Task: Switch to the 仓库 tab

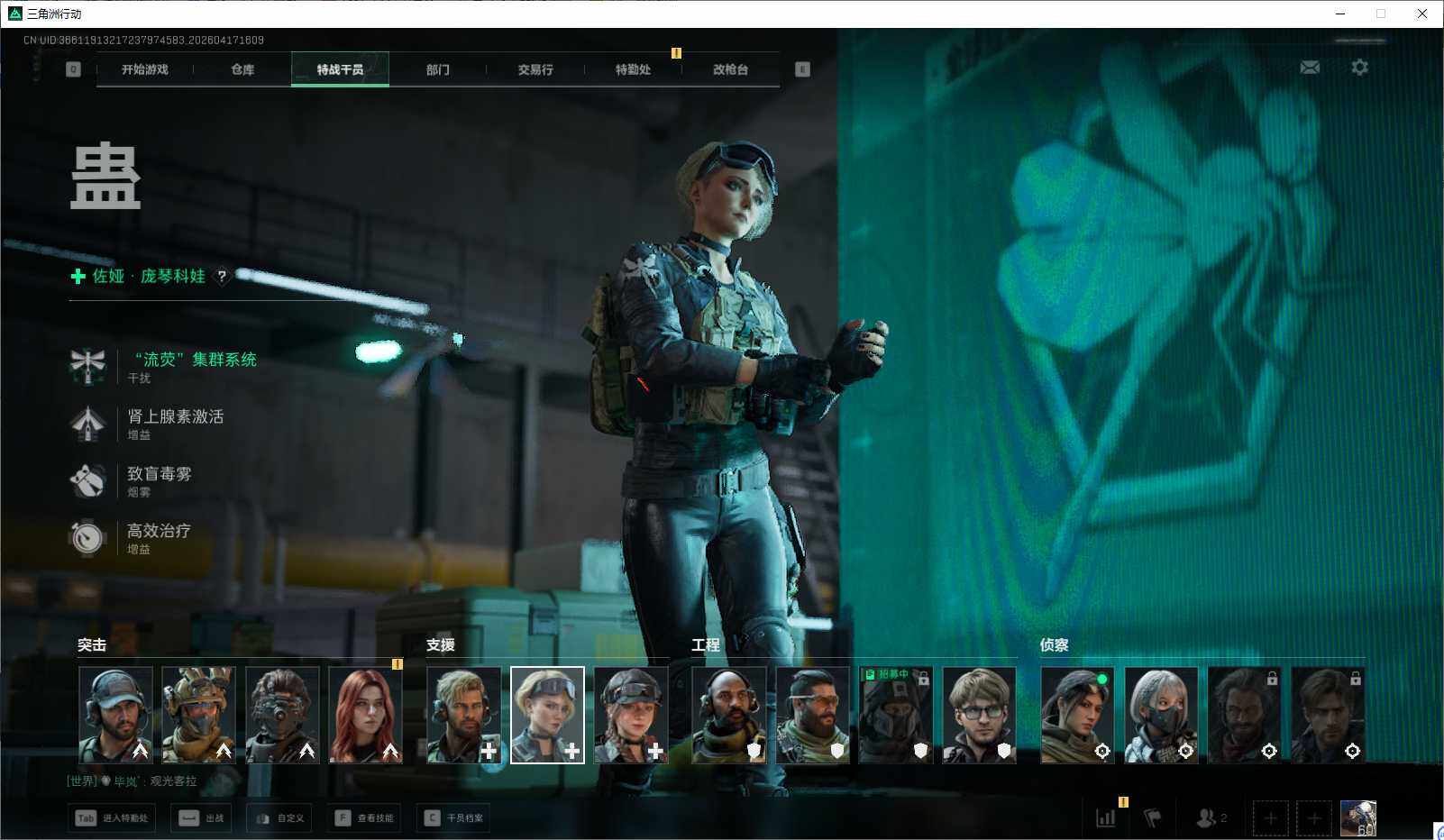Action: coord(242,69)
